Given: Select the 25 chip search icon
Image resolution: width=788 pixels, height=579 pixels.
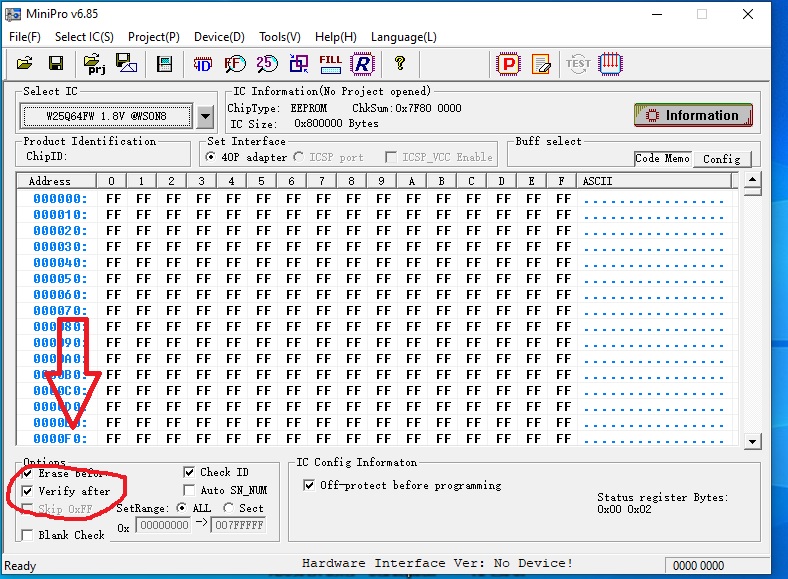Looking at the screenshot, I should click(267, 64).
